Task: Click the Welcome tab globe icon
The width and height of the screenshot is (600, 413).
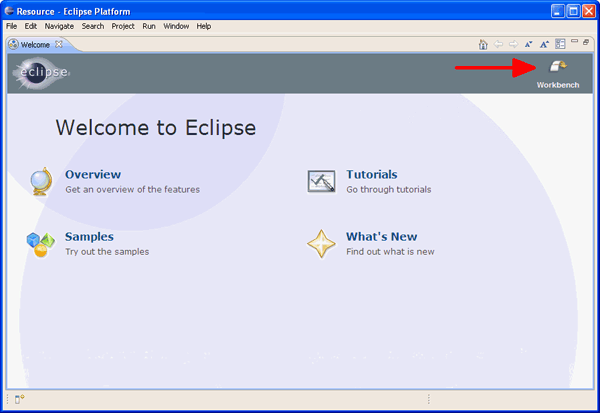Action: (x=13, y=44)
